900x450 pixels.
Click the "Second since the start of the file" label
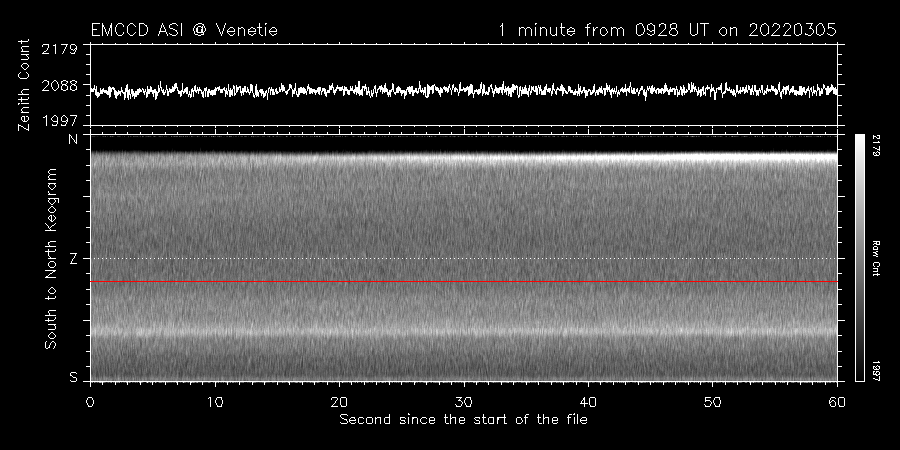[x=463, y=420]
